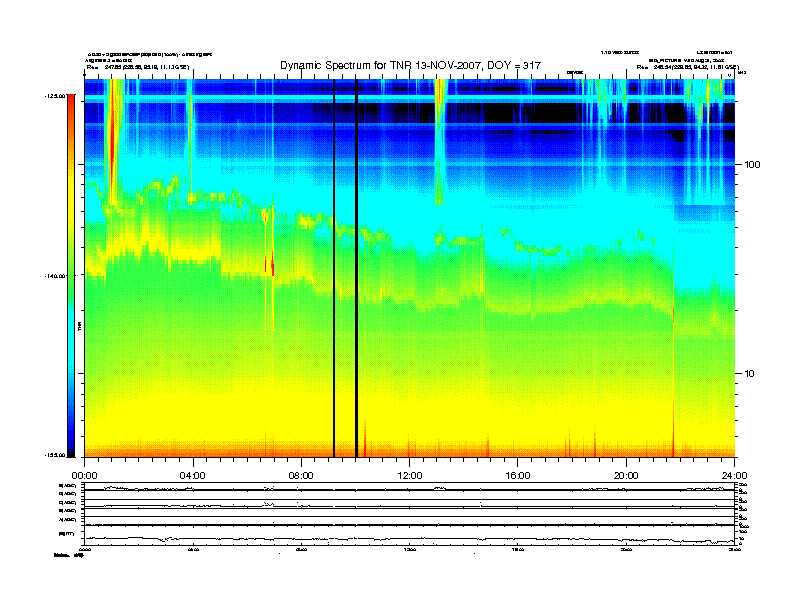Click the bottom wavy line in the lower panel
The image size is (792, 612).
tap(409, 539)
